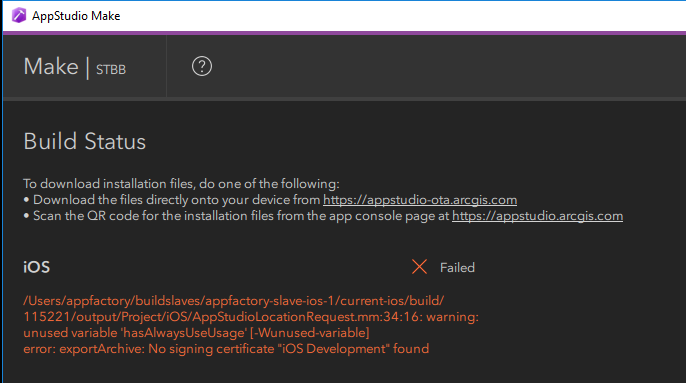The image size is (686, 383).
Task: Click the iOS platform heading
Action: click(x=37, y=267)
